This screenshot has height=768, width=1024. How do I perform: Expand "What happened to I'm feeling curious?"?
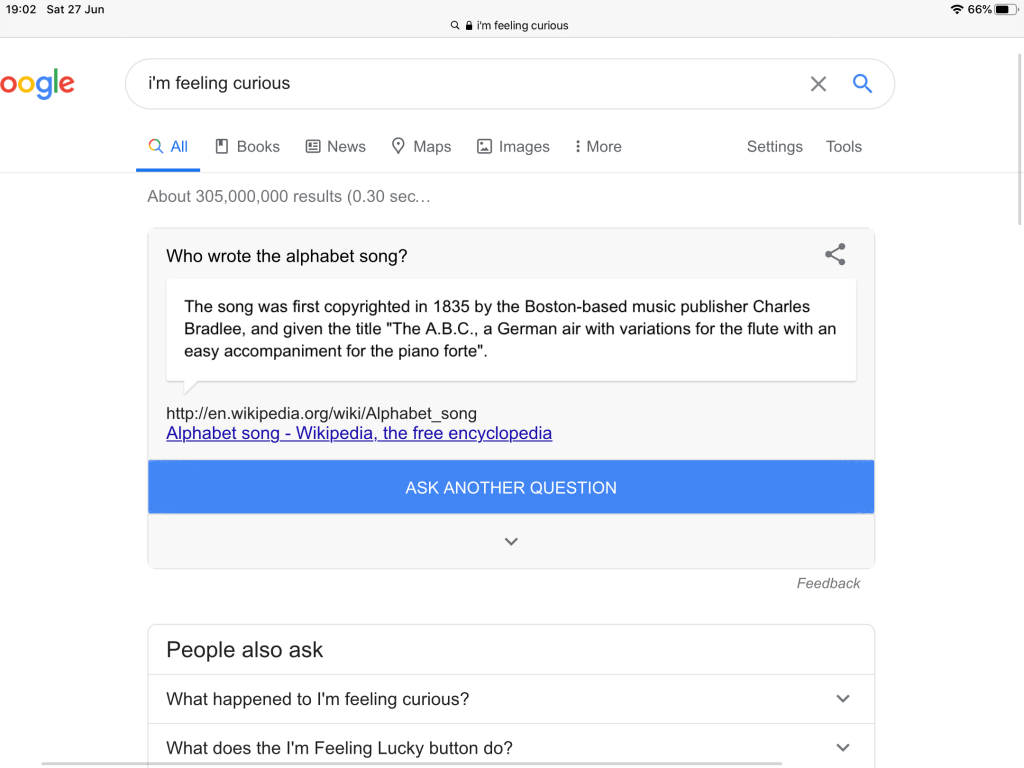(842, 699)
